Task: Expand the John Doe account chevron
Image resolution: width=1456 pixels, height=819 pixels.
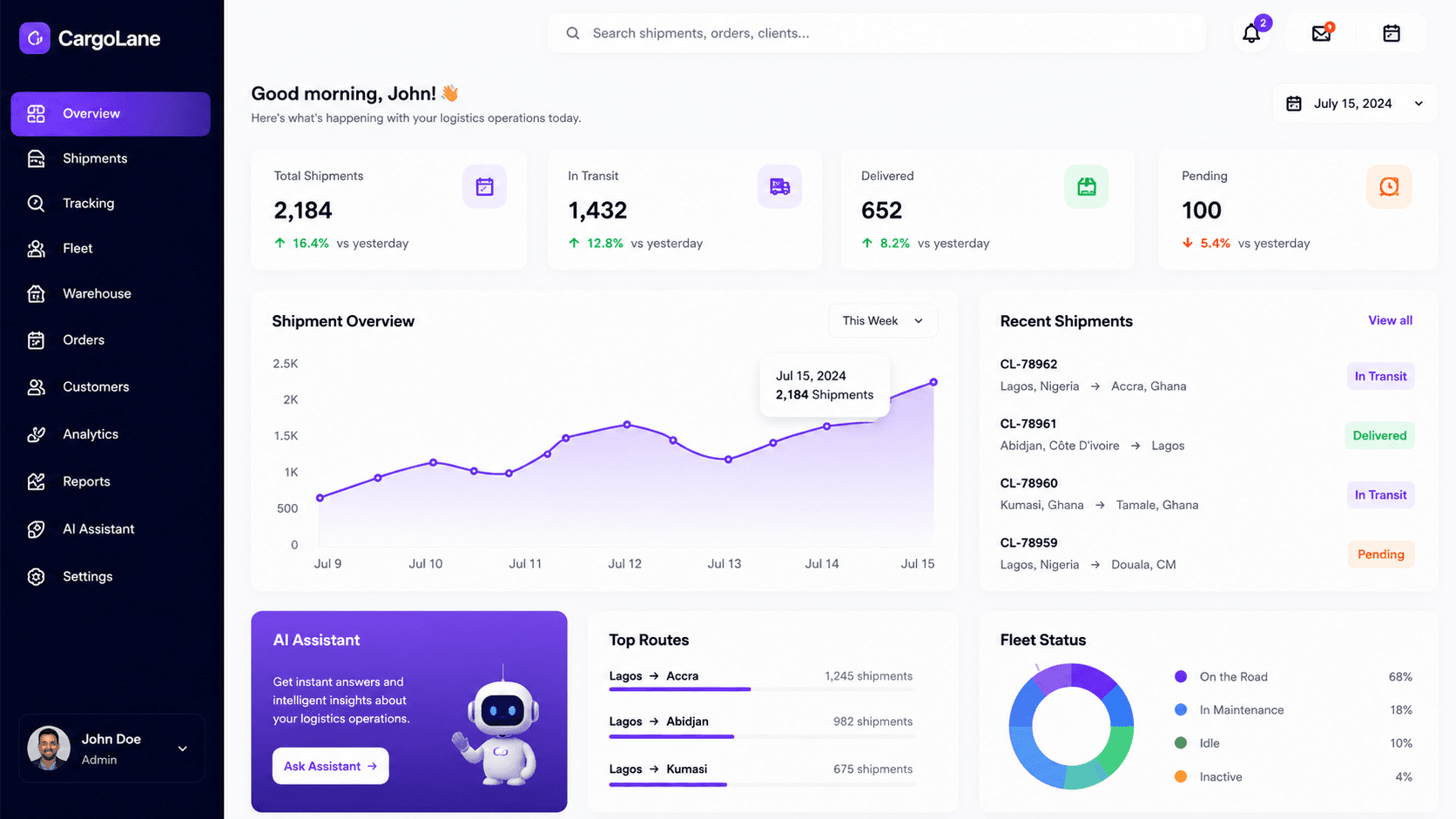Action: (183, 749)
